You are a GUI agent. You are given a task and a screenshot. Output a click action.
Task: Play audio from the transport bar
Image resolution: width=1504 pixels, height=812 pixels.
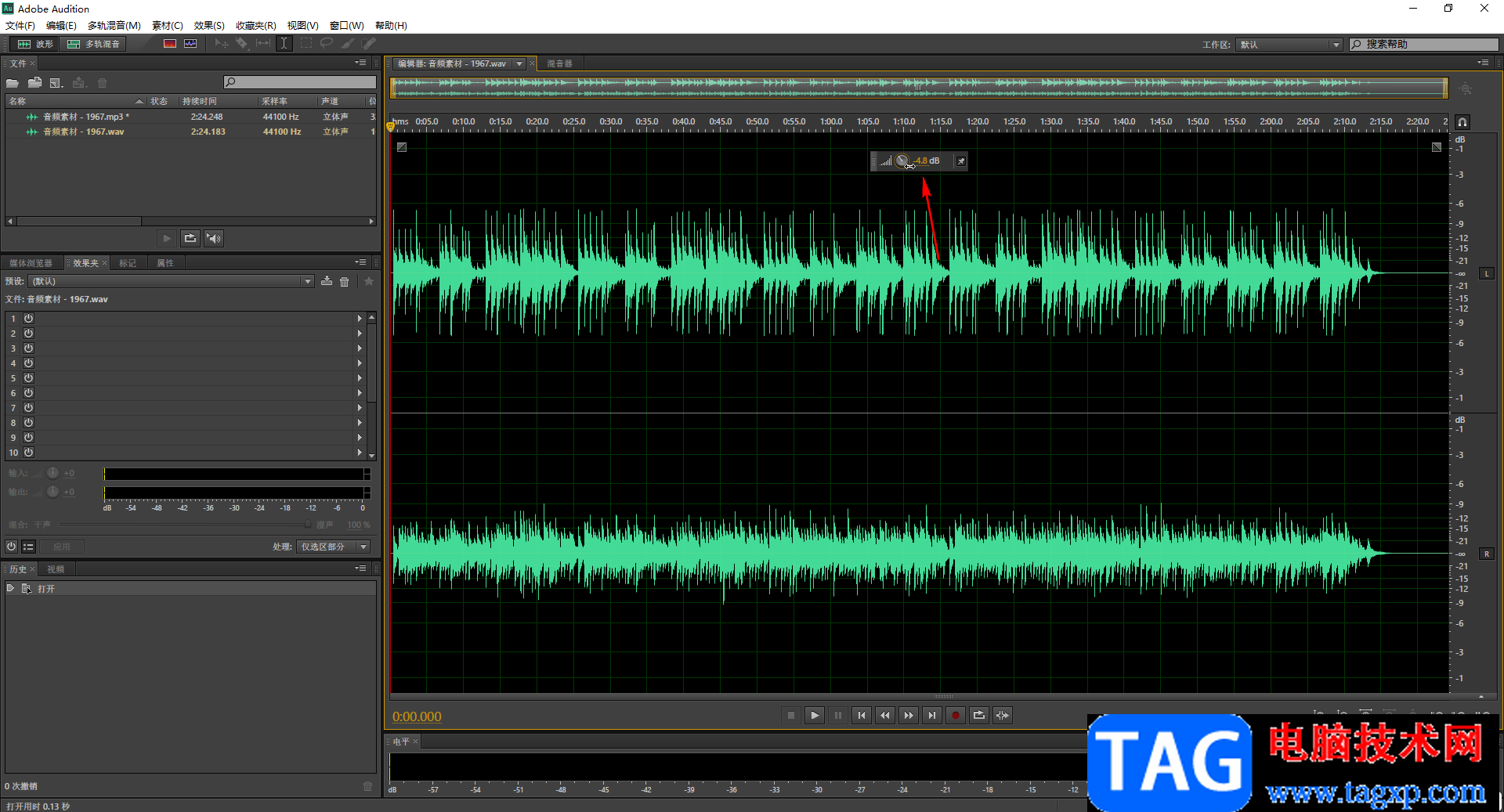(x=815, y=715)
